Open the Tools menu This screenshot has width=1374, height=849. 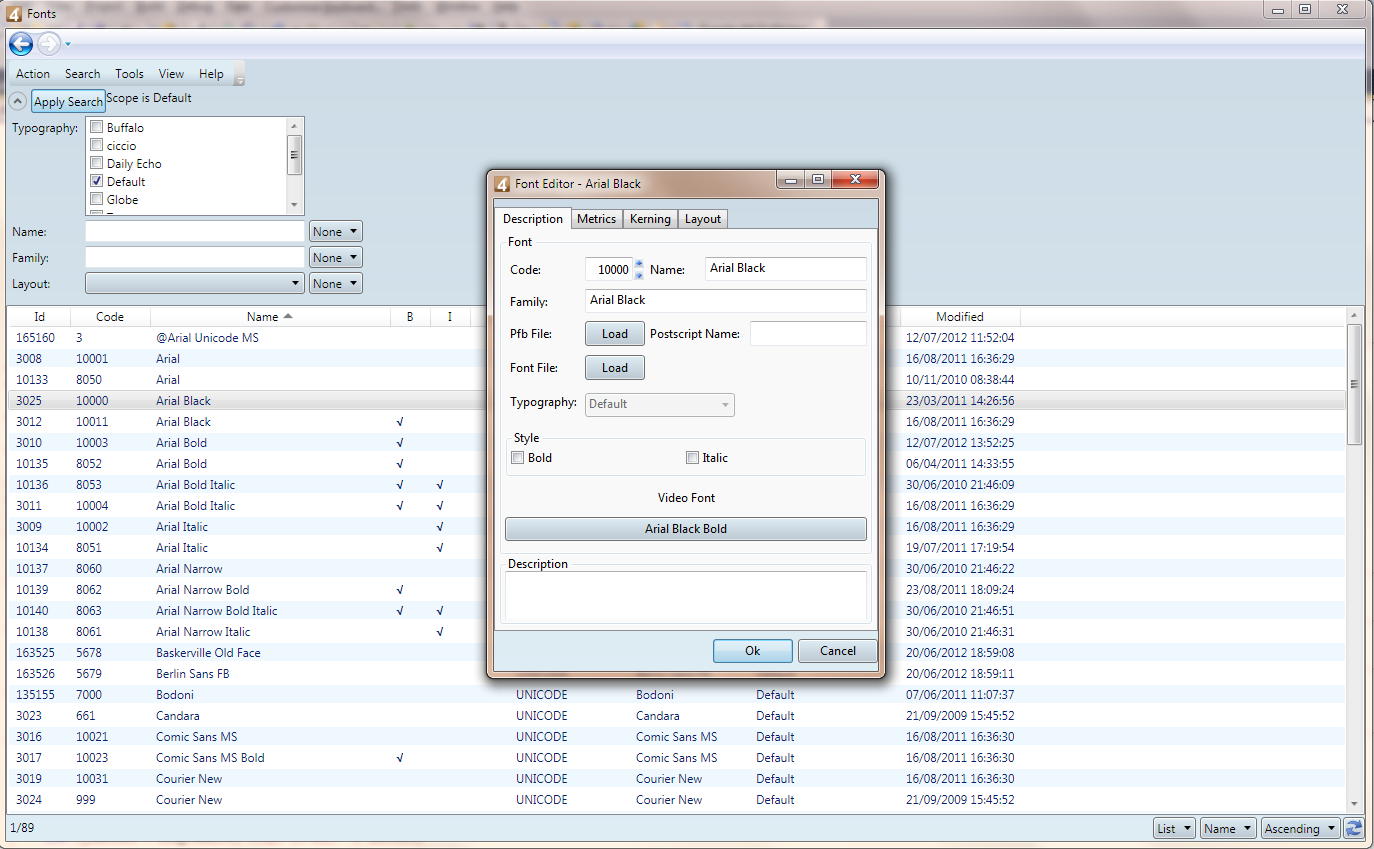(129, 74)
